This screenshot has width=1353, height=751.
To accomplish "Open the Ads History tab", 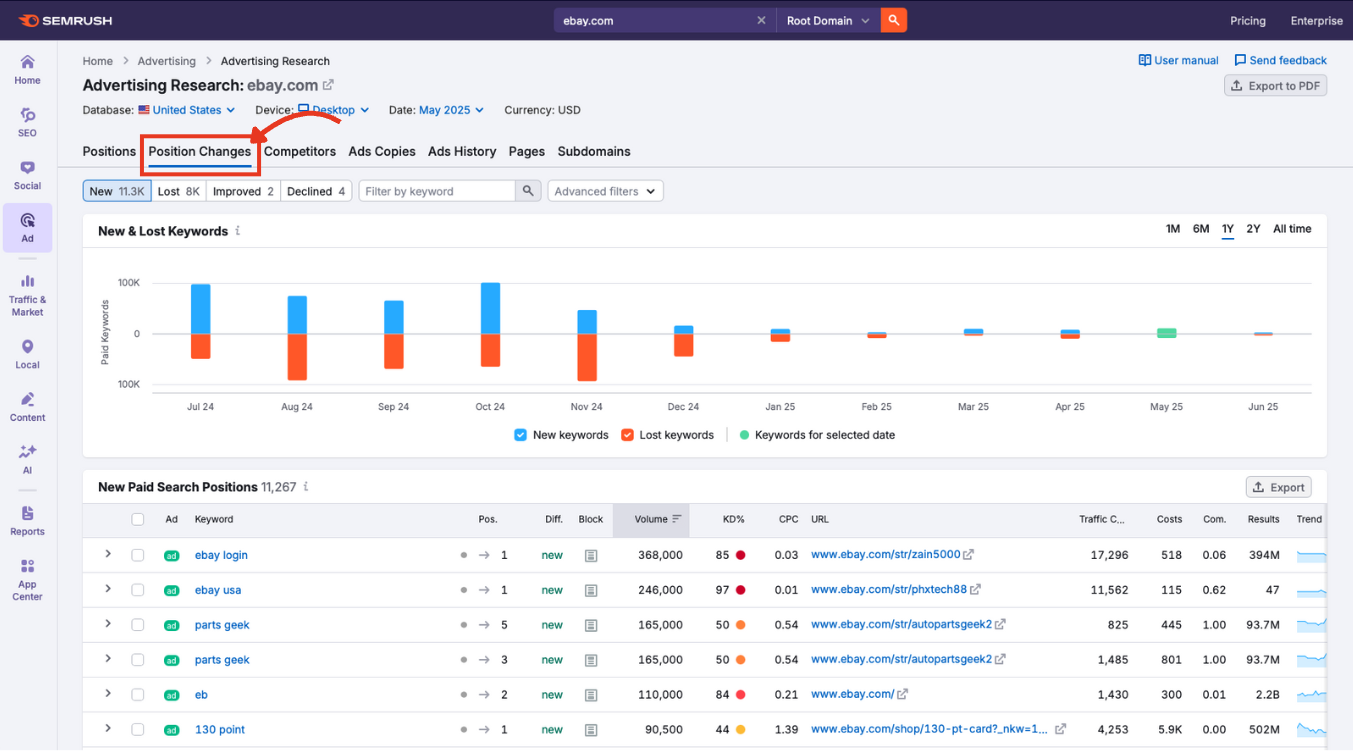I will point(461,151).
